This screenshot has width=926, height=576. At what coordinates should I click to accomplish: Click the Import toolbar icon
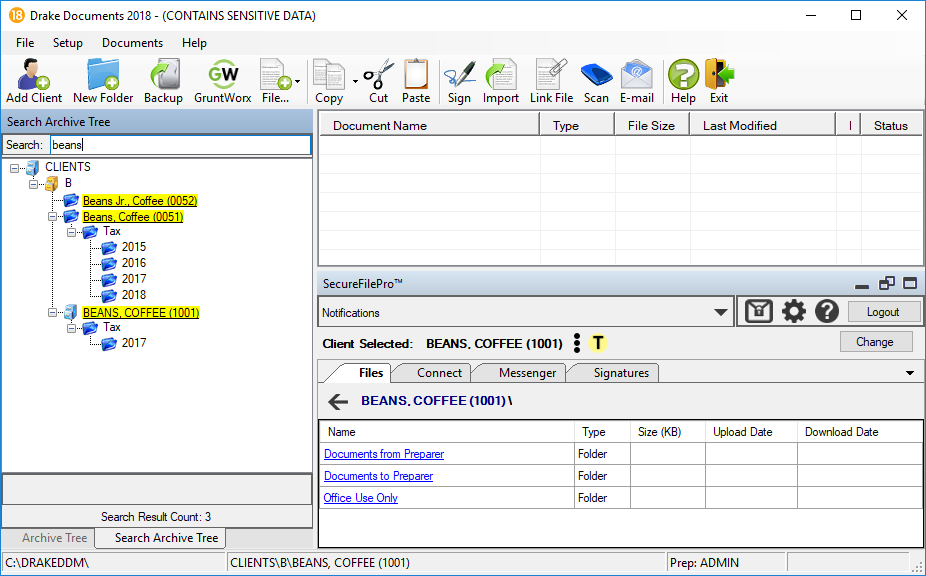pos(501,81)
